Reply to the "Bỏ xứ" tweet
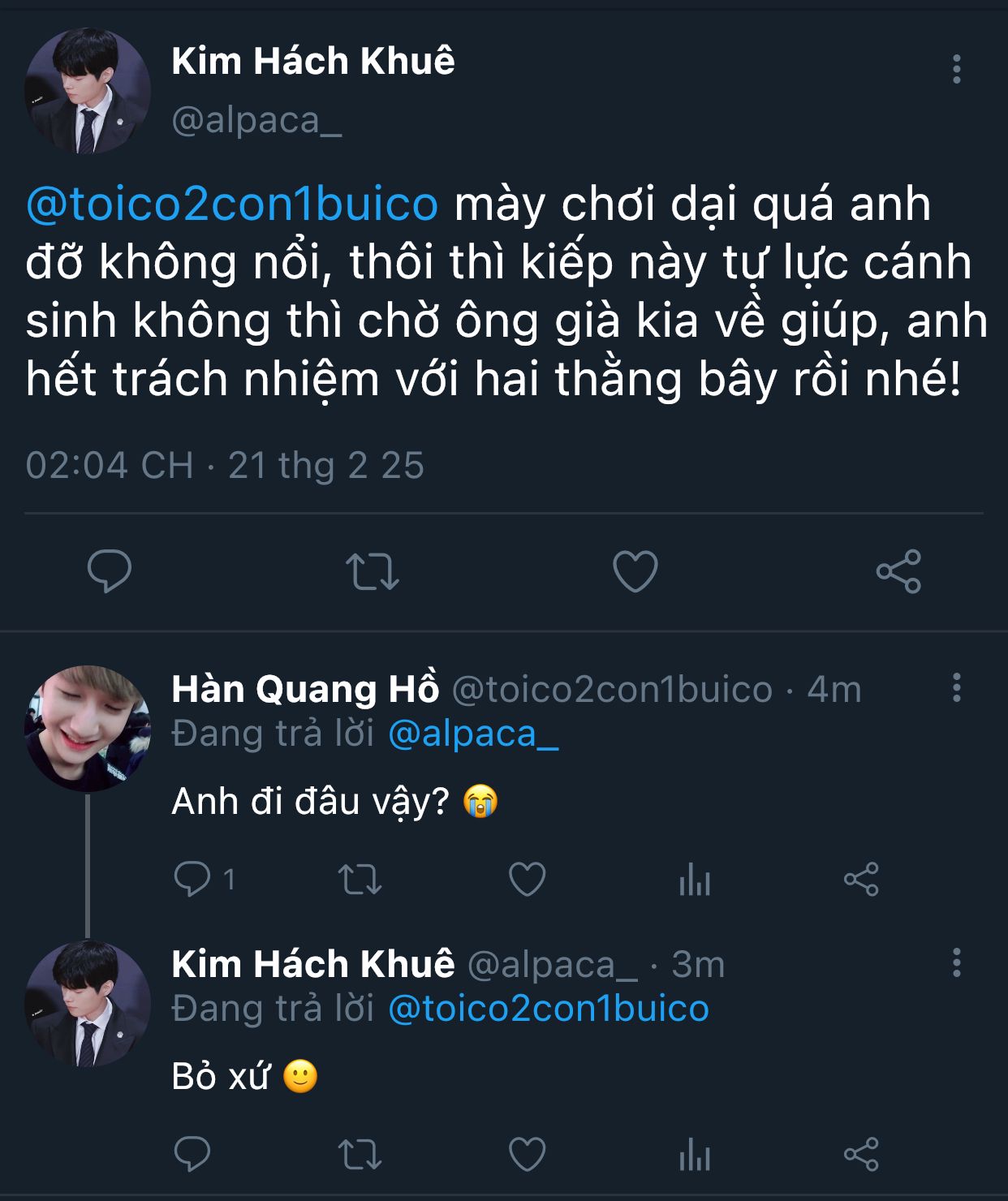The height and width of the screenshot is (1201, 1008). click(192, 1154)
